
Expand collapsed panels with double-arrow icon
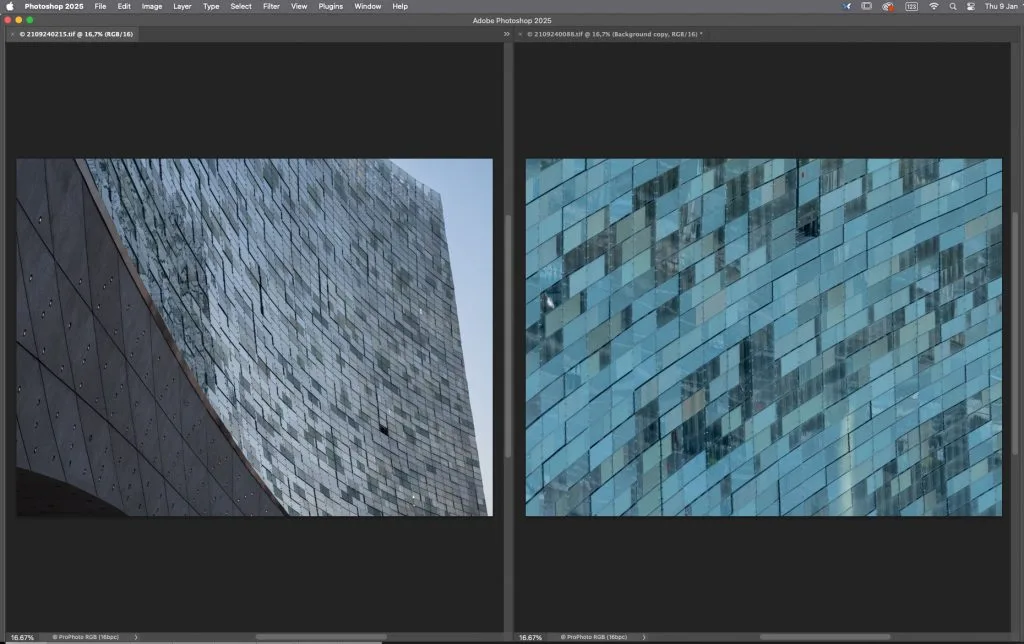coord(506,34)
